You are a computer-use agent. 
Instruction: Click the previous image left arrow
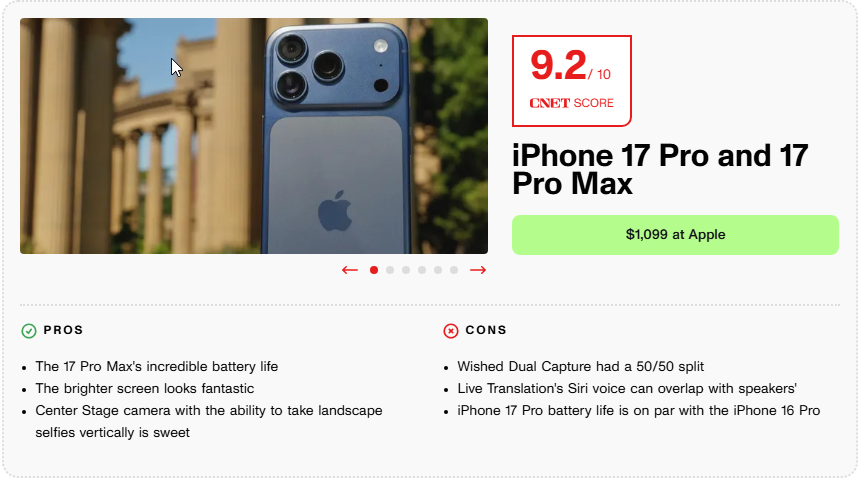(x=350, y=270)
